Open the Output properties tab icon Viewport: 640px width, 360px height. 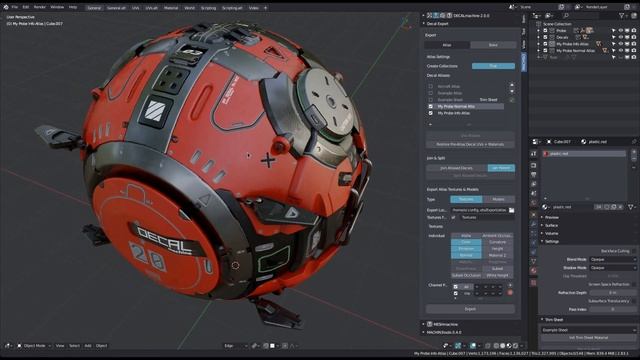[533, 175]
